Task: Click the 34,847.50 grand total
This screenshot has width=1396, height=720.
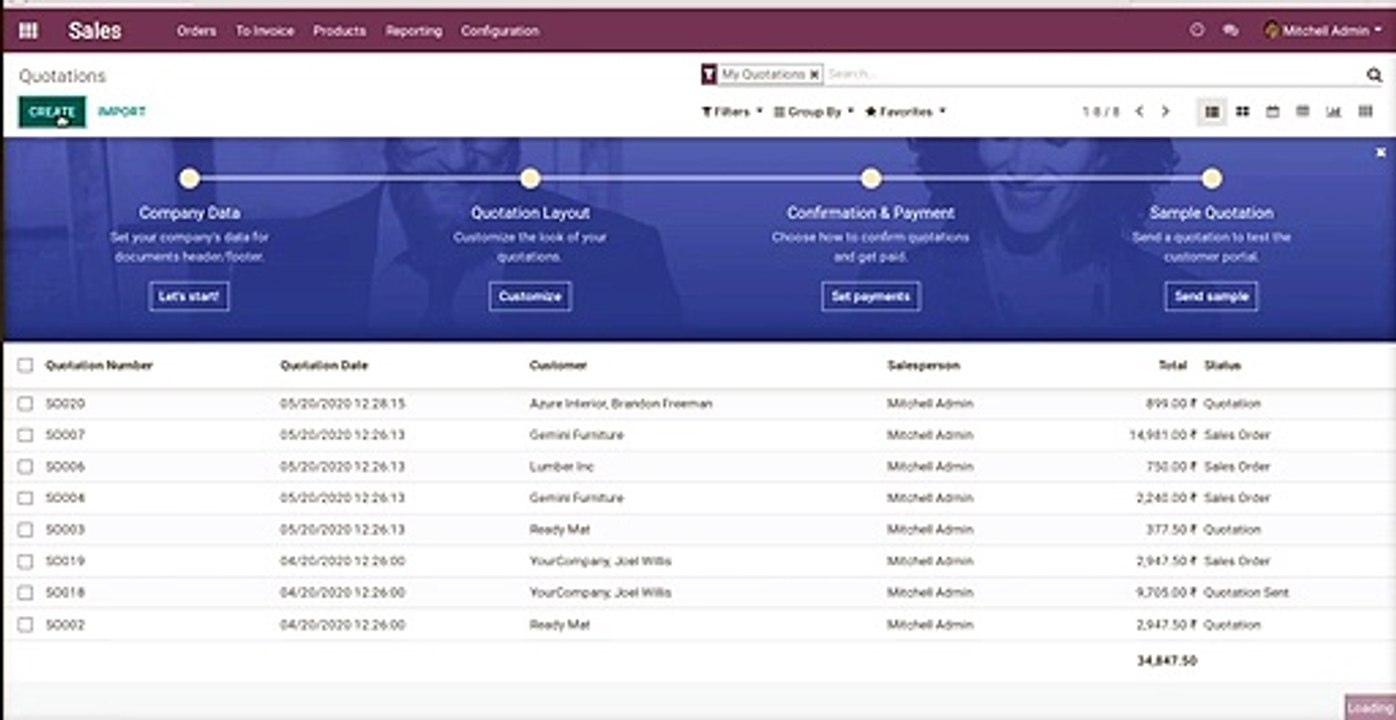Action: (x=1167, y=661)
